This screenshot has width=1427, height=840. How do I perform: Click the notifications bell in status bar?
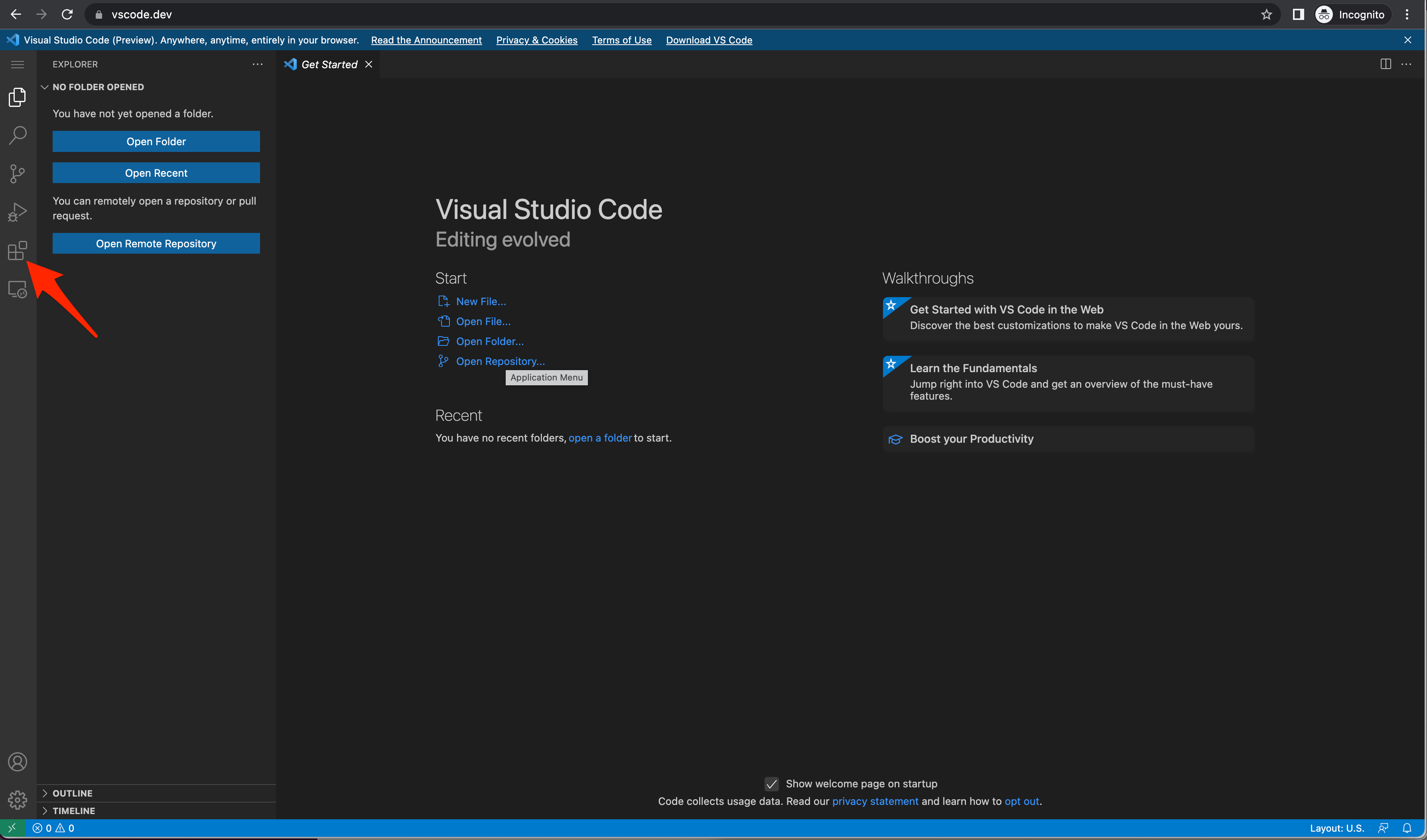[1407, 828]
